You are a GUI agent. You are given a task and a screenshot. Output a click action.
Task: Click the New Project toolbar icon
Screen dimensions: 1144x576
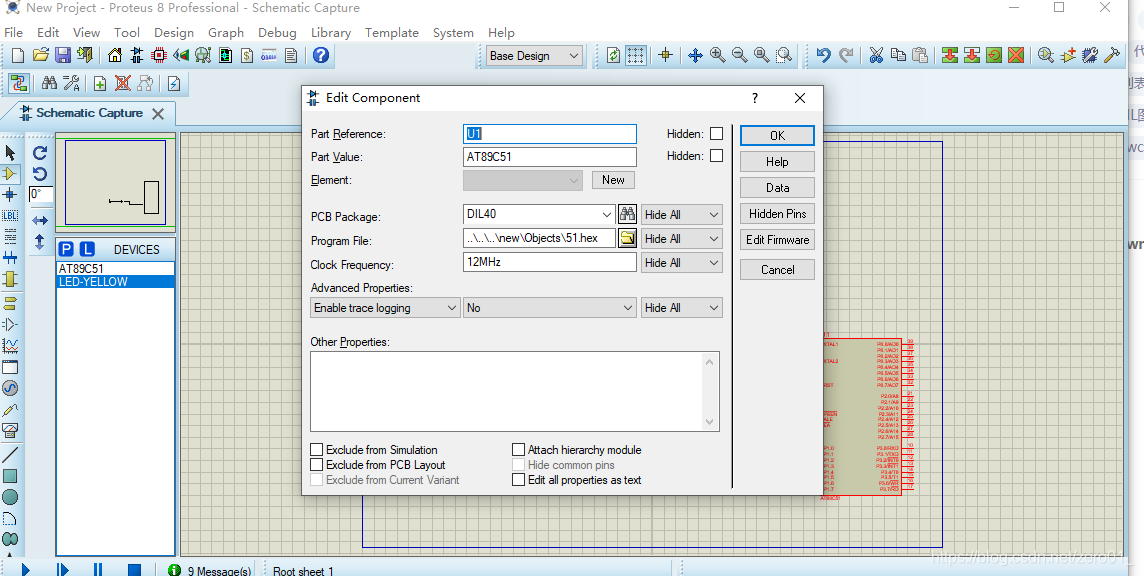(x=18, y=55)
